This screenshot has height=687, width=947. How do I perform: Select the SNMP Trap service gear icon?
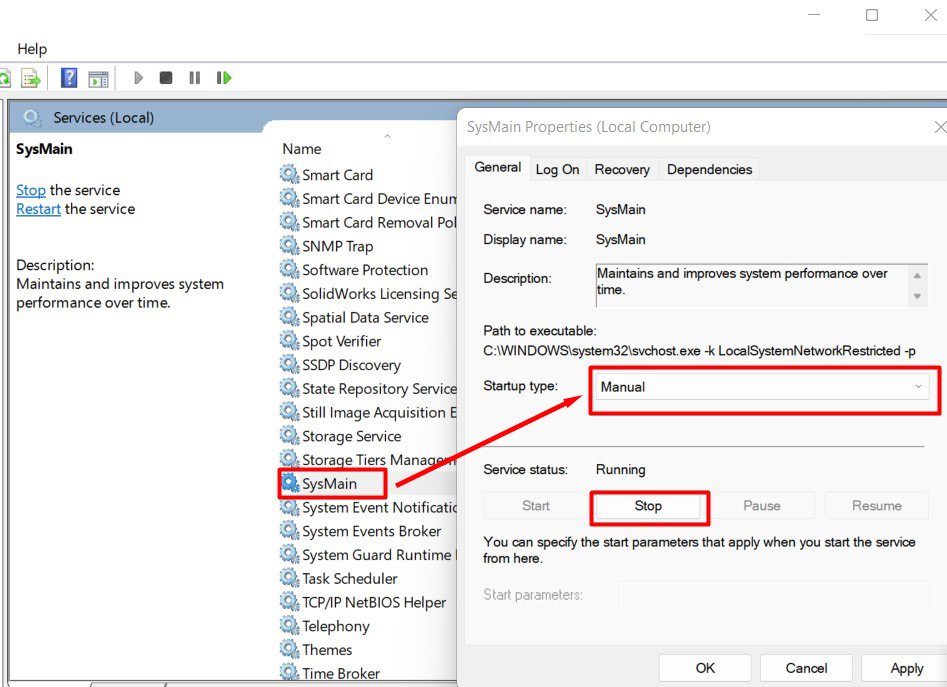(290, 246)
